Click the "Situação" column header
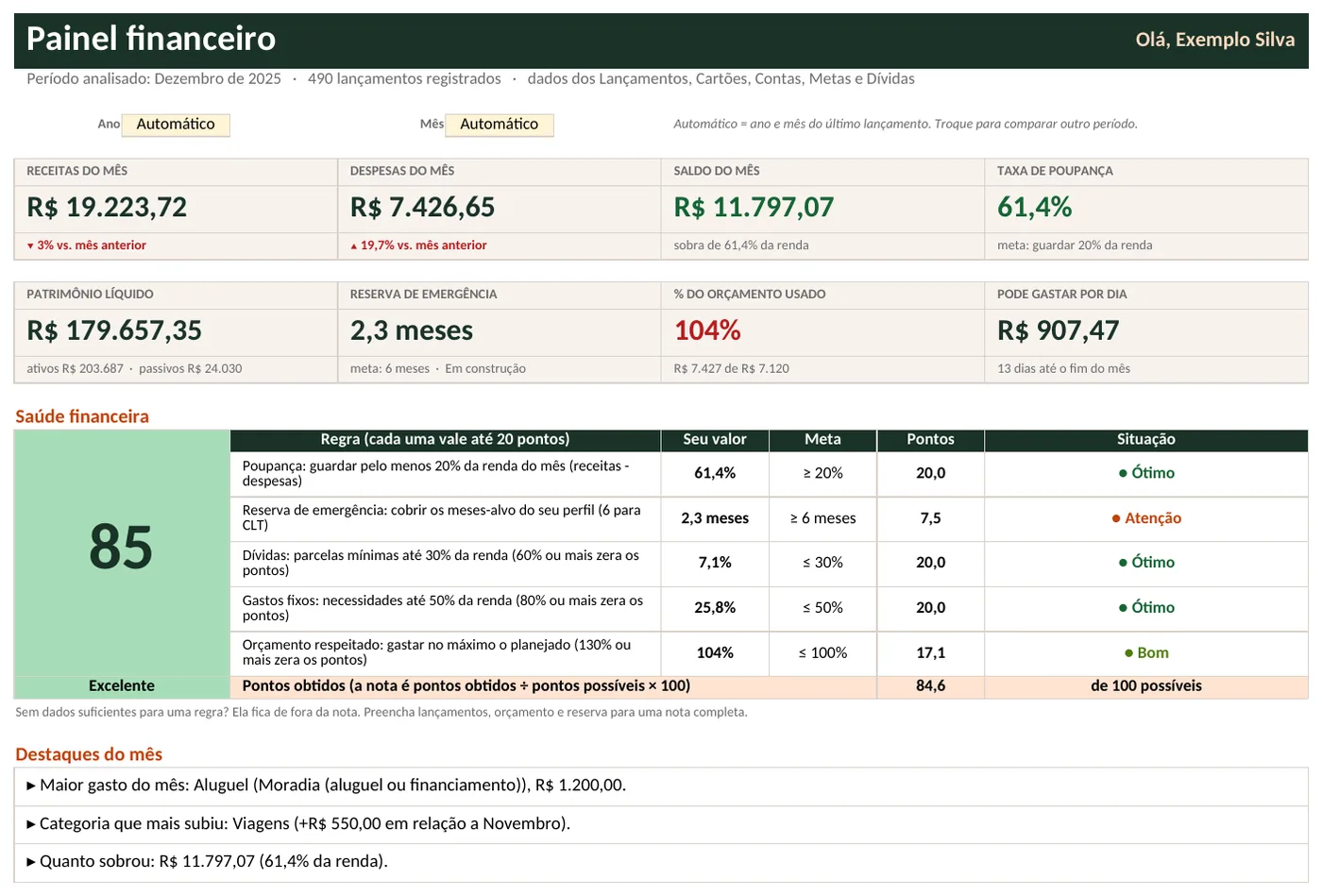The image size is (1322, 896). click(x=1146, y=440)
